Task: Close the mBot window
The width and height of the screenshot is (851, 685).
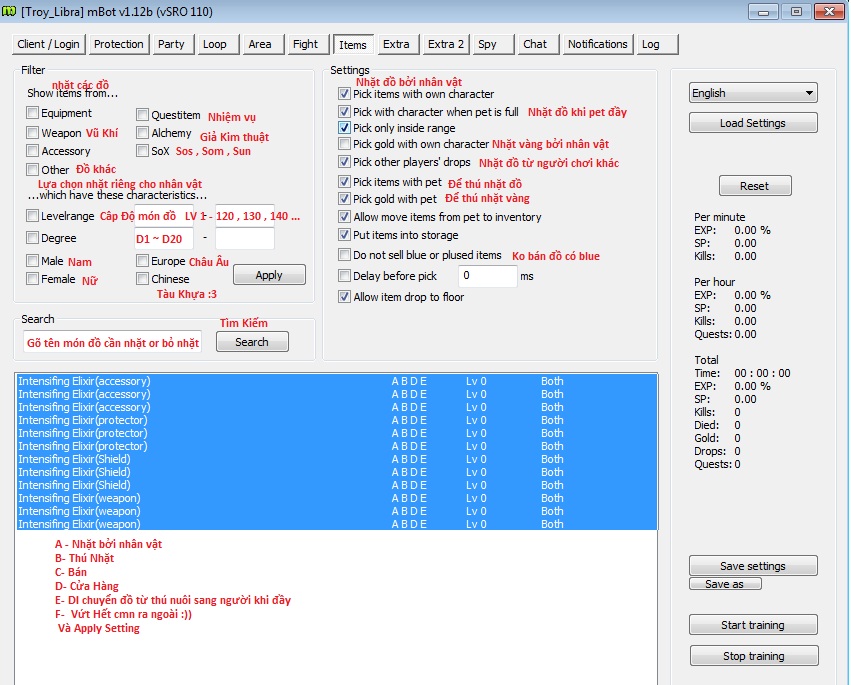Action: pyautogui.click(x=827, y=12)
